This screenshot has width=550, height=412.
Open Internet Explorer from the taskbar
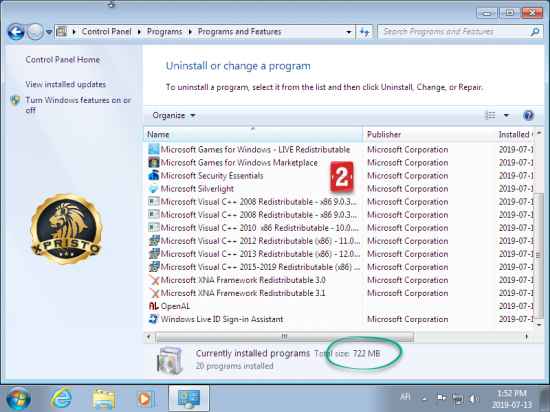[61, 399]
